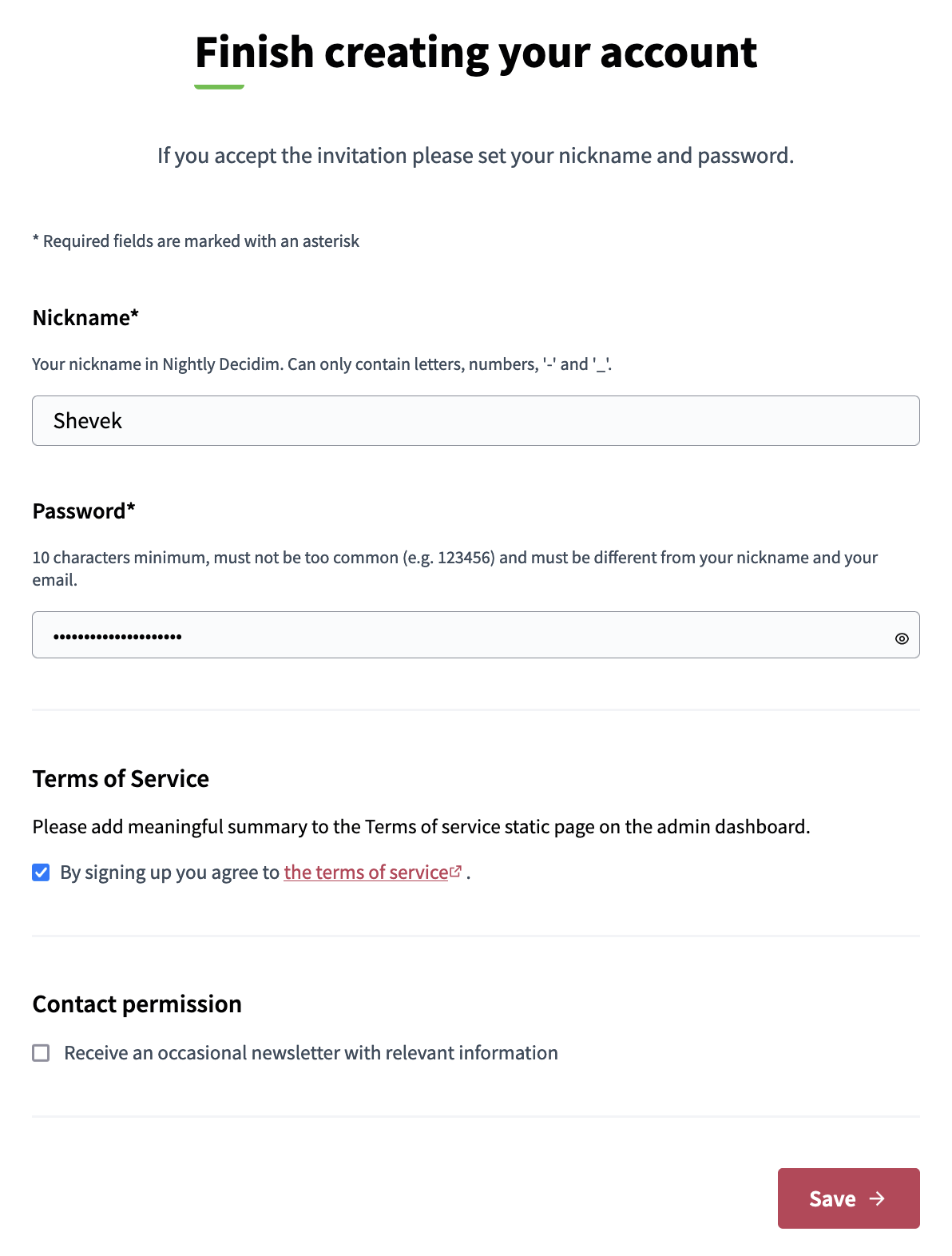
Task: Click the arrow icon inside the Save button
Action: (x=879, y=1198)
